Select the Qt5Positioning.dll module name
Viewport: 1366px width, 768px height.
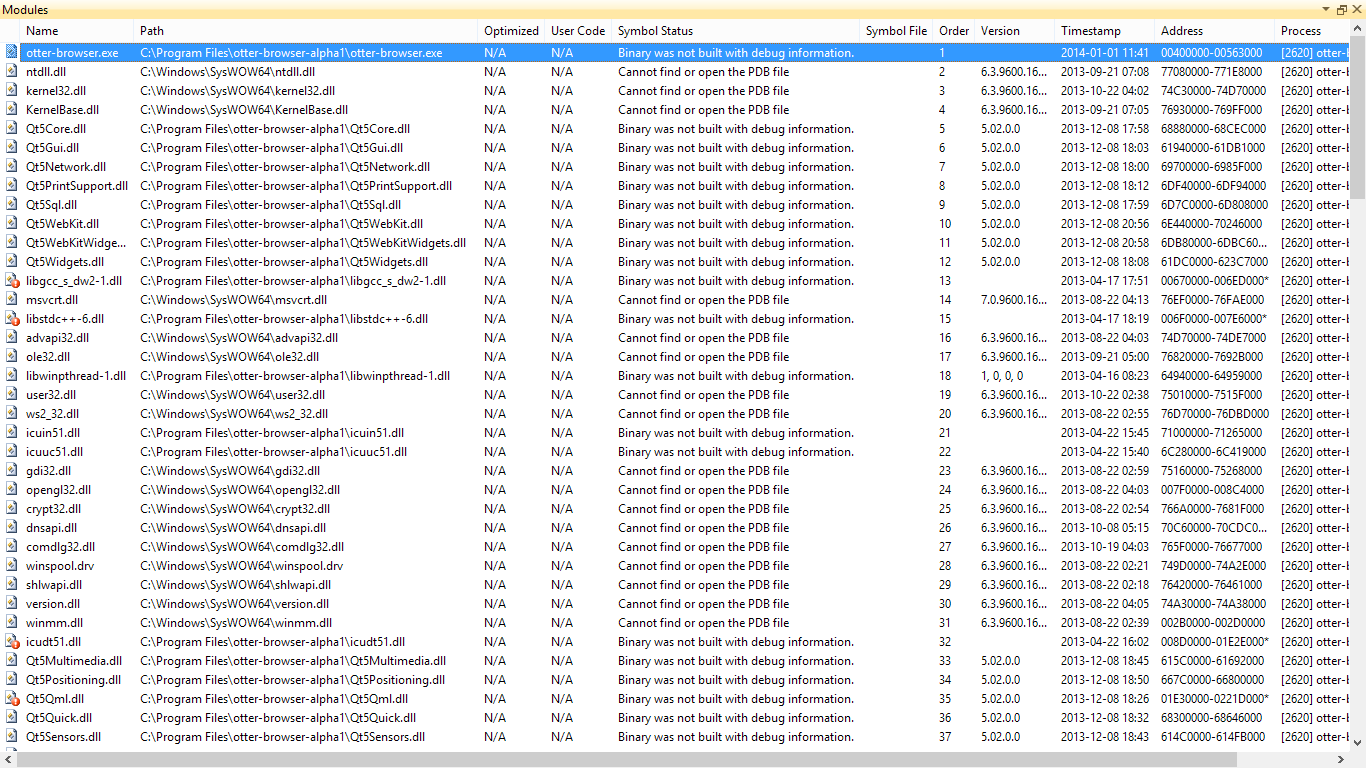(x=74, y=680)
